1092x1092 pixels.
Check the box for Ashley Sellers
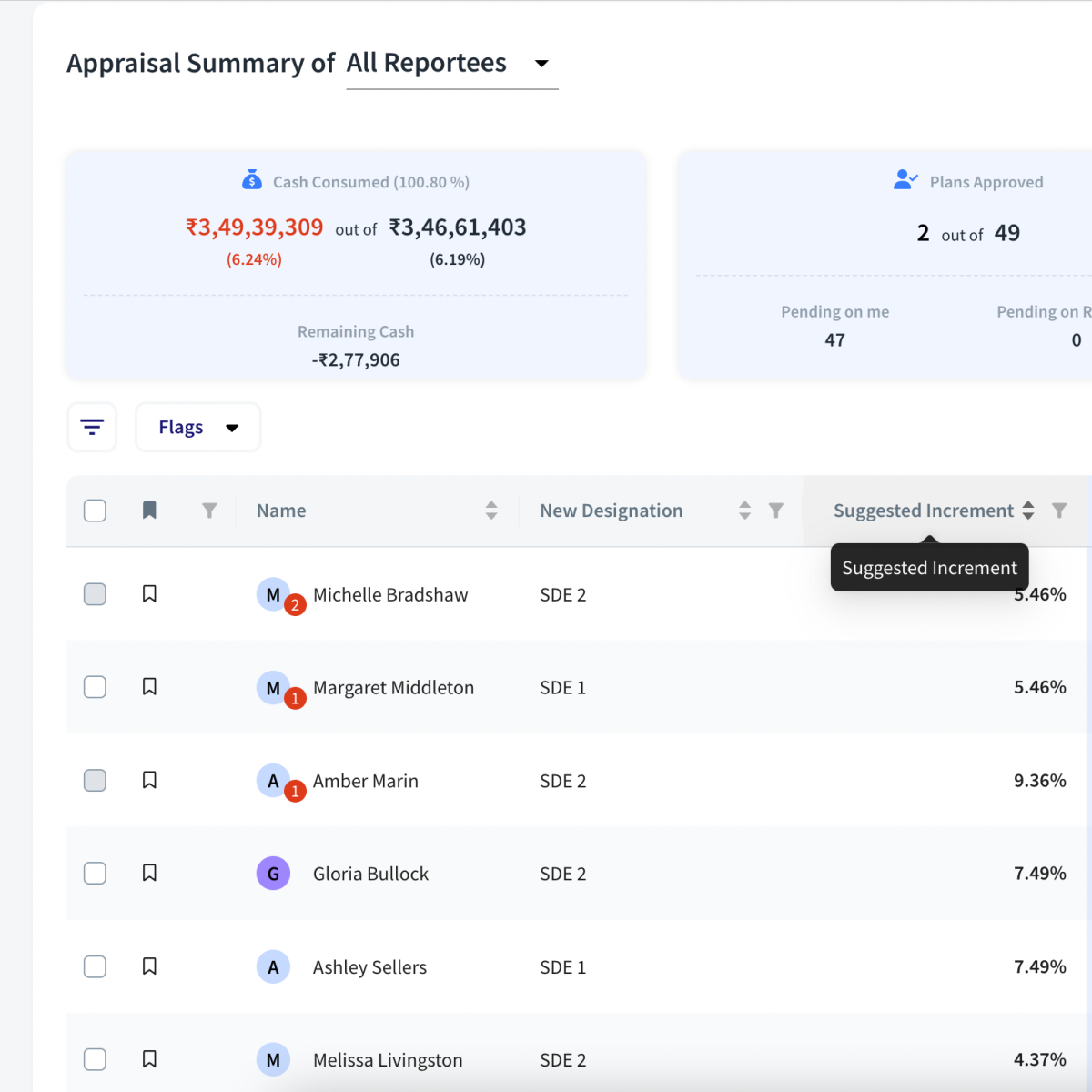click(x=95, y=966)
